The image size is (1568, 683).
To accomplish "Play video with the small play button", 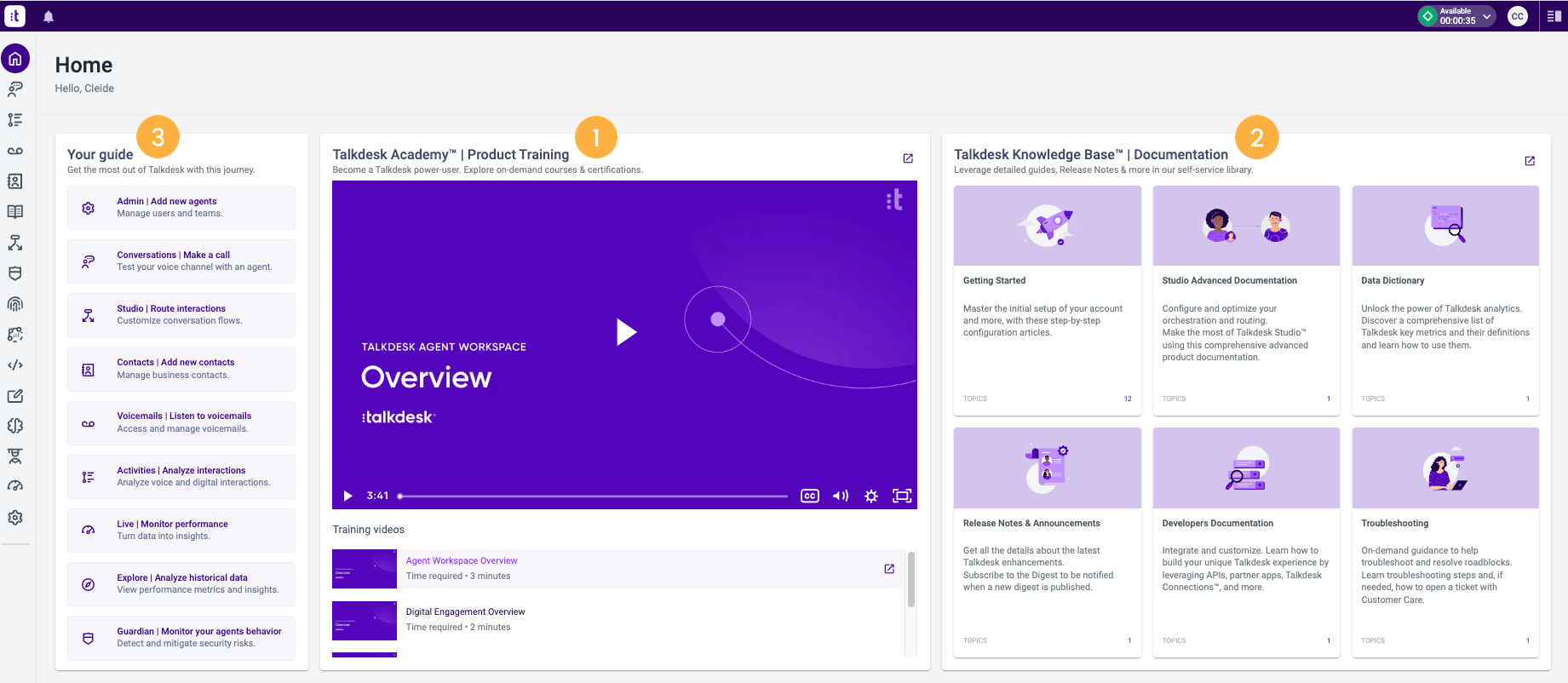I will 347,496.
